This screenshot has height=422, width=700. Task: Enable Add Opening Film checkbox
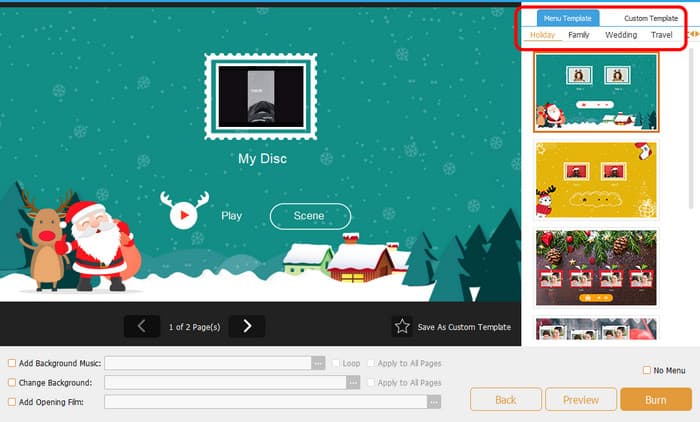click(12, 402)
